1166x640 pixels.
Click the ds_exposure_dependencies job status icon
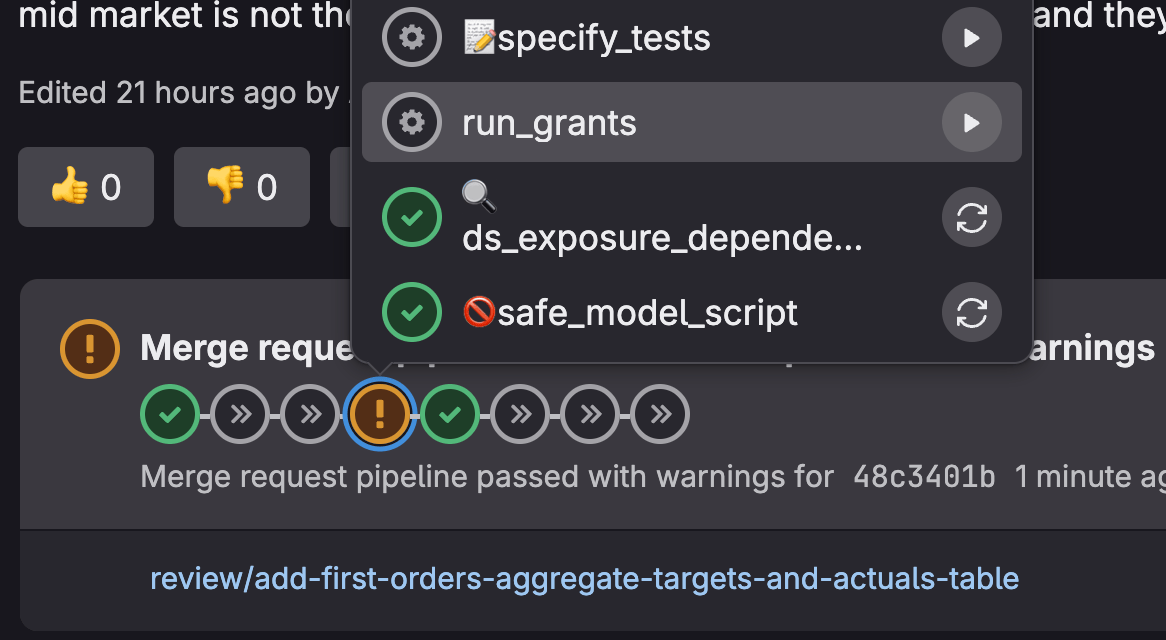click(412, 217)
